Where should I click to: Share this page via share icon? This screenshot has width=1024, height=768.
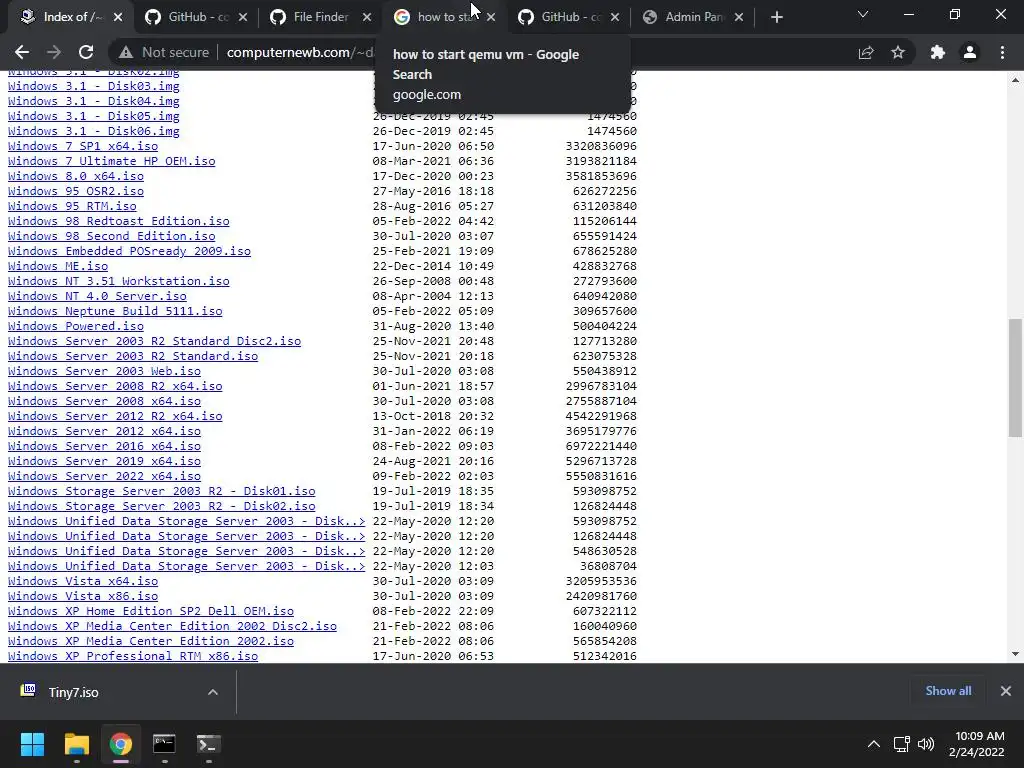click(x=866, y=52)
